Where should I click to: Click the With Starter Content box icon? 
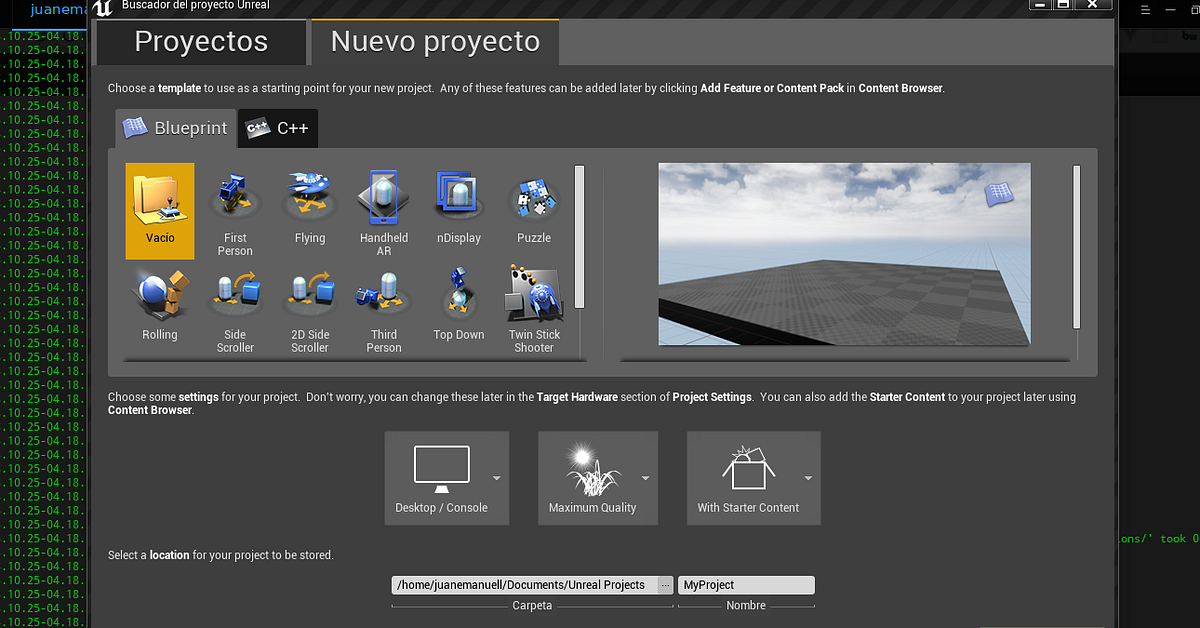pos(749,468)
